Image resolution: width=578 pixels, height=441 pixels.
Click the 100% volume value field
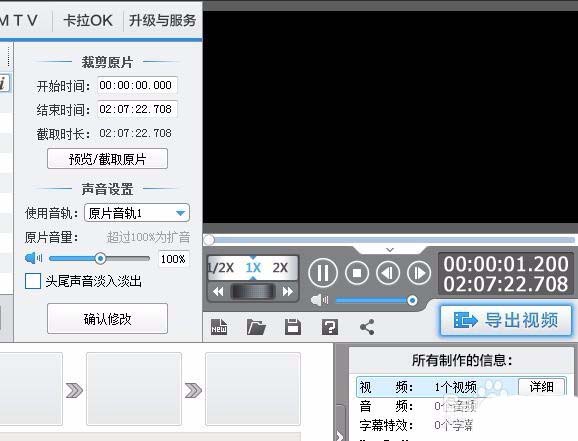(173, 258)
